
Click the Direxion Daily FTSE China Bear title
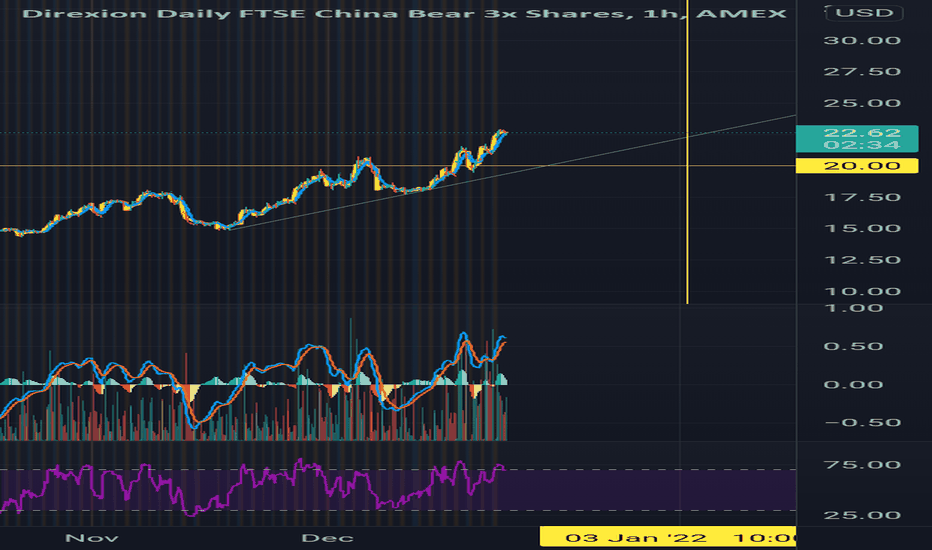tap(404, 13)
